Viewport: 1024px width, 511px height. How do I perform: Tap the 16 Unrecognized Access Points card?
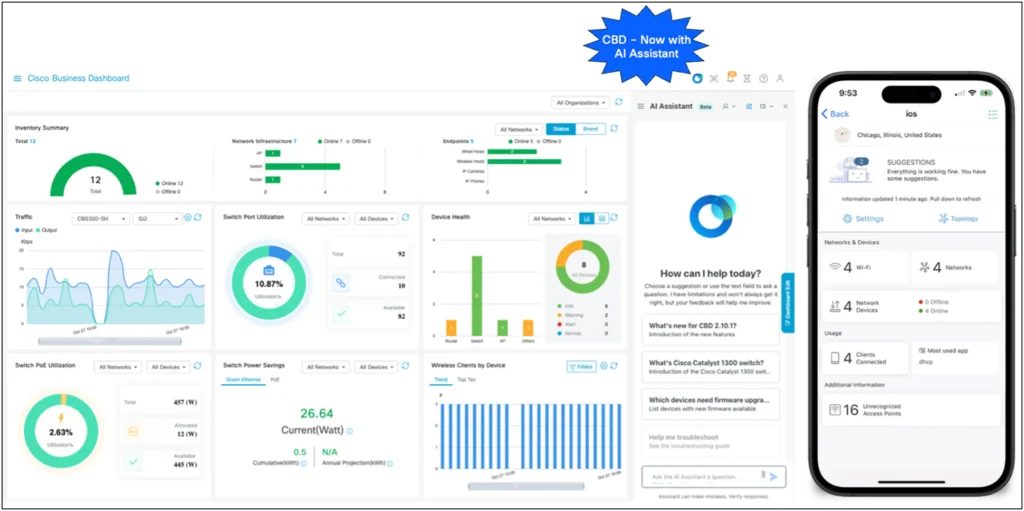tap(910, 410)
